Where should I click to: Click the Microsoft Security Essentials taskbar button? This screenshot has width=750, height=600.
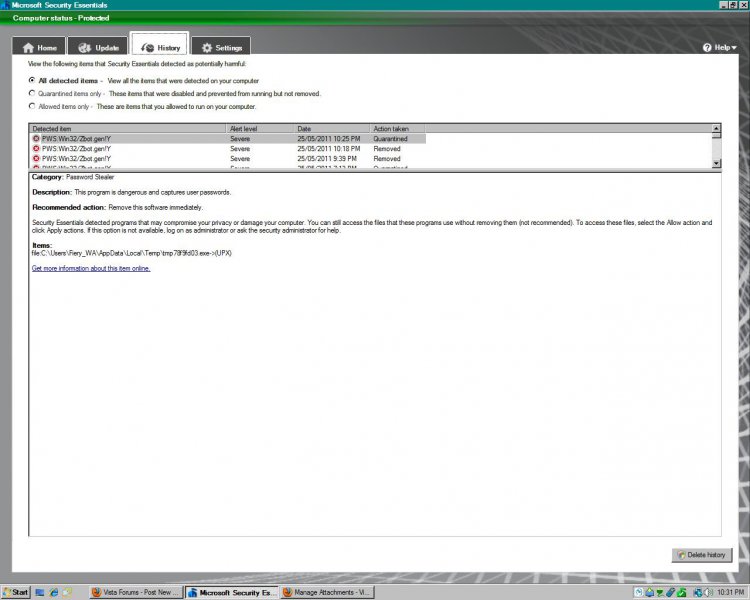click(x=232, y=592)
